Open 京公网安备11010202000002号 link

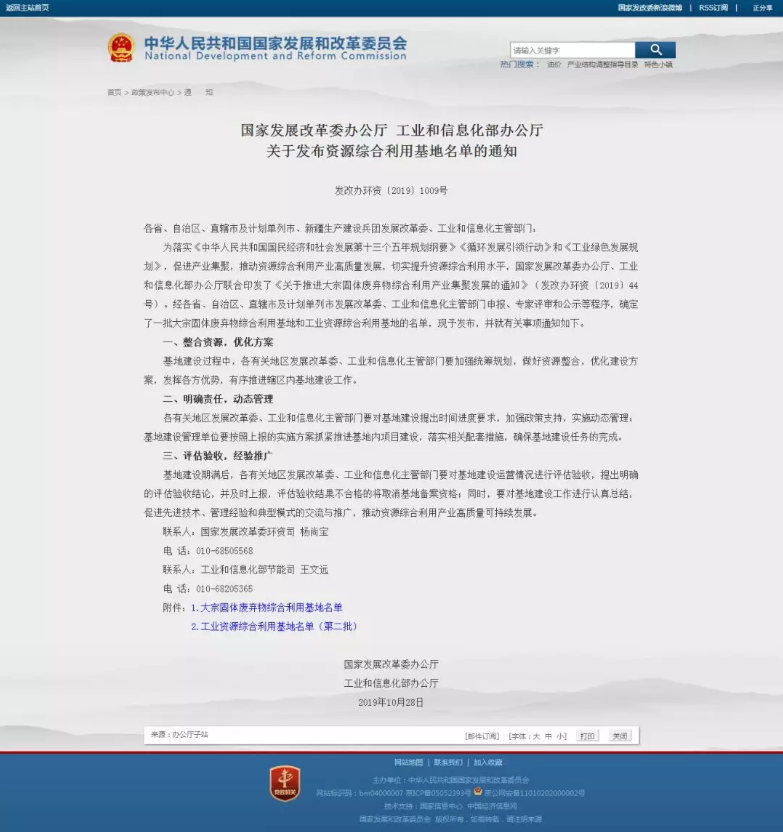[x=534, y=793]
